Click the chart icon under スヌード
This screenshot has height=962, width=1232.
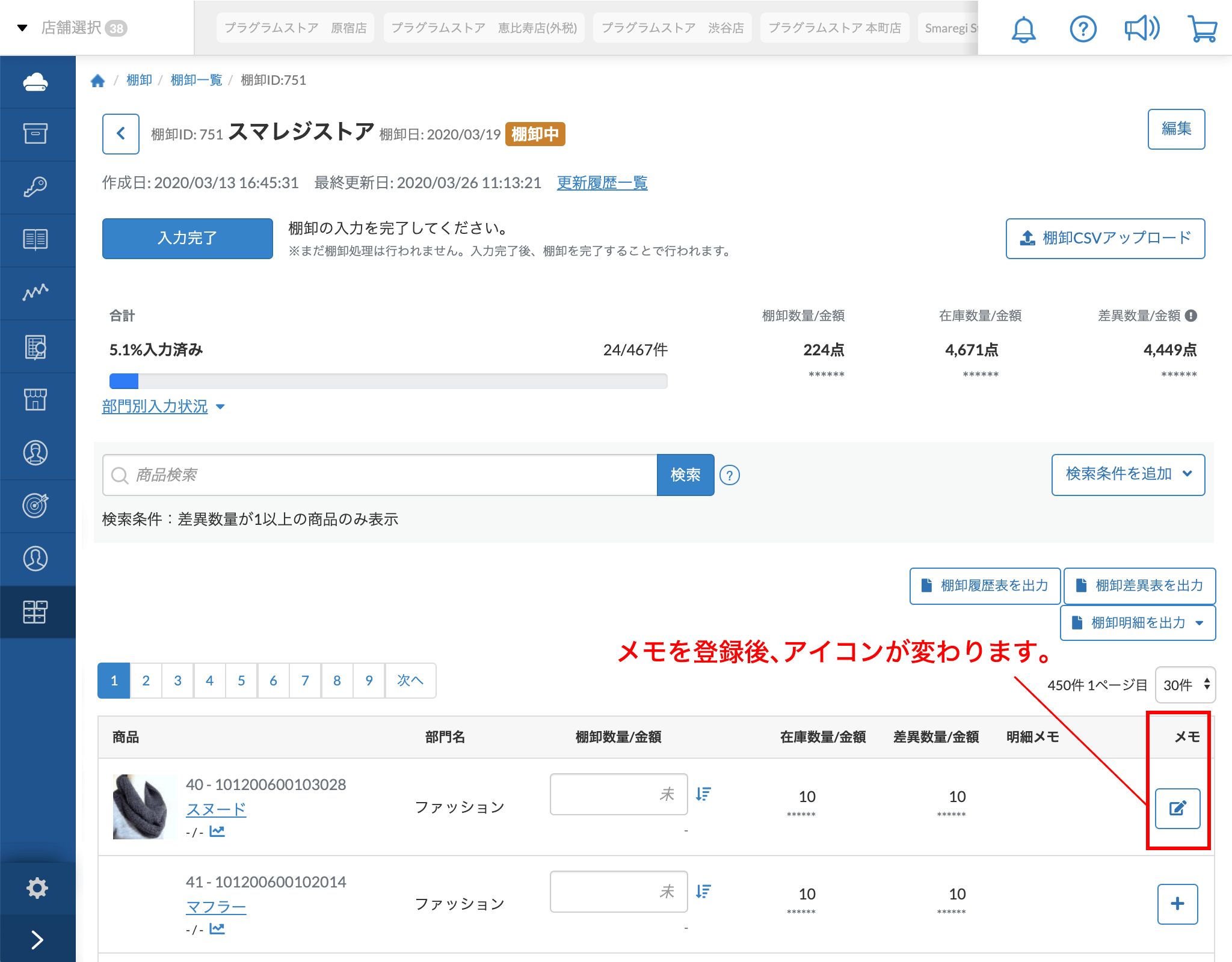click(x=217, y=832)
